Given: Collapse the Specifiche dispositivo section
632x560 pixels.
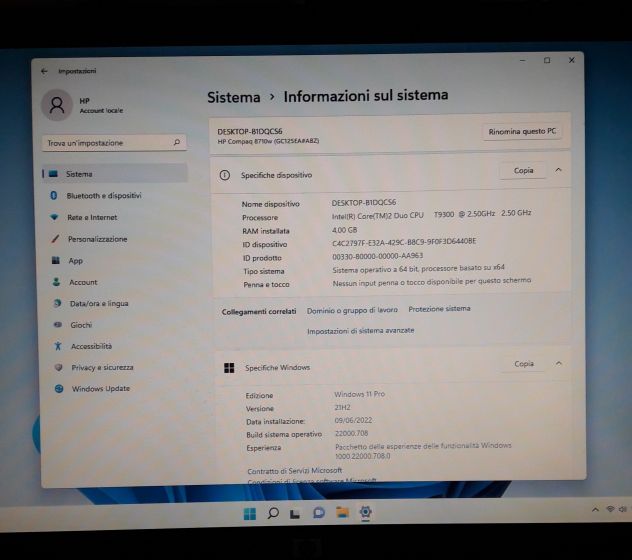Looking at the screenshot, I should pyautogui.click(x=558, y=170).
